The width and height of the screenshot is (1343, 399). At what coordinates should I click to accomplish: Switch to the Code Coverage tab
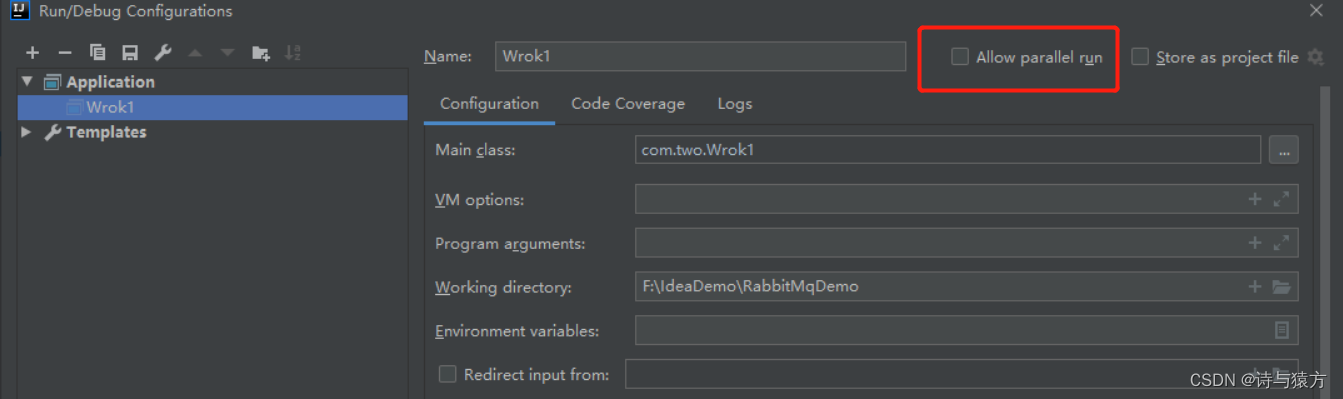[628, 104]
